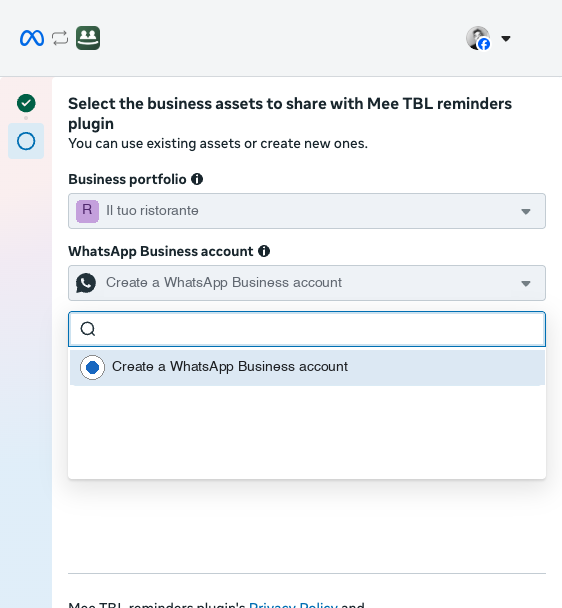562x608 pixels.
Task: Open the Privacy Policy link
Action: pyautogui.click(x=293, y=605)
